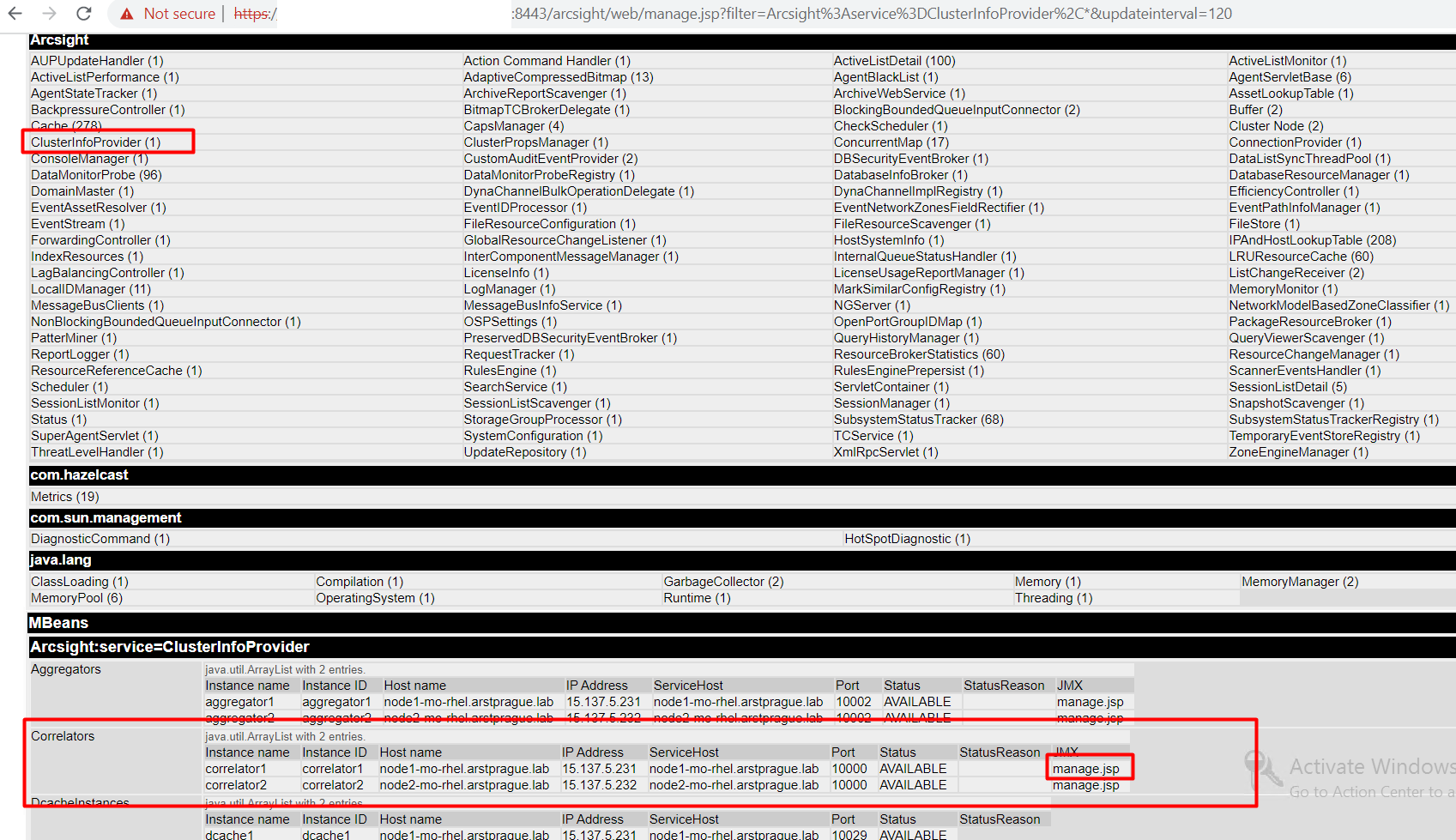Image resolution: width=1456 pixels, height=840 pixels.
Task: Open the Threading (1) link
Action: coord(1054,598)
